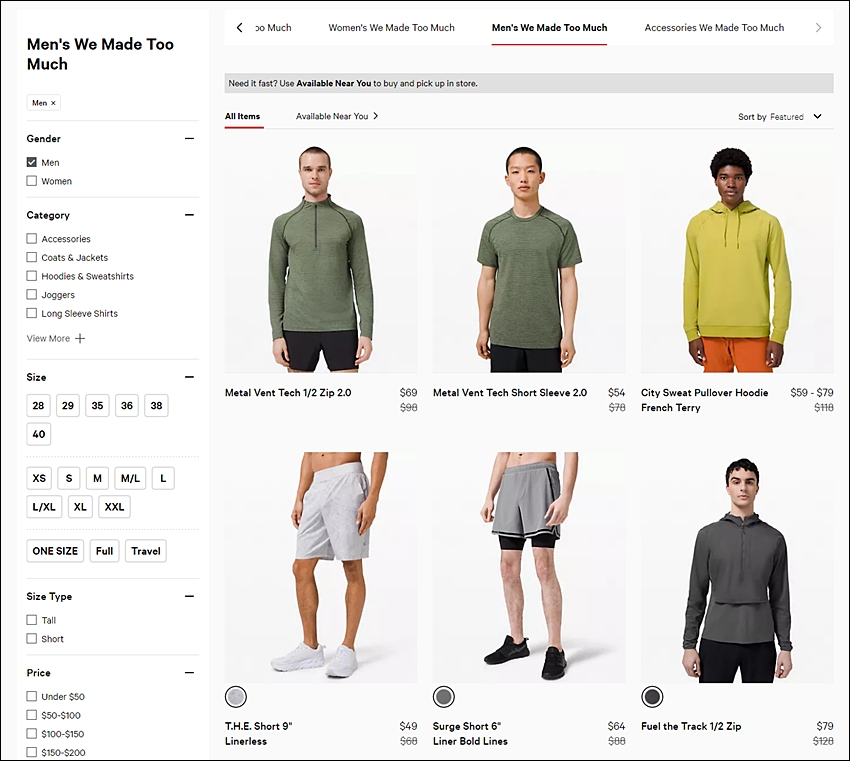Select the All Items tab
Screen dimensions: 850x761
(242, 117)
